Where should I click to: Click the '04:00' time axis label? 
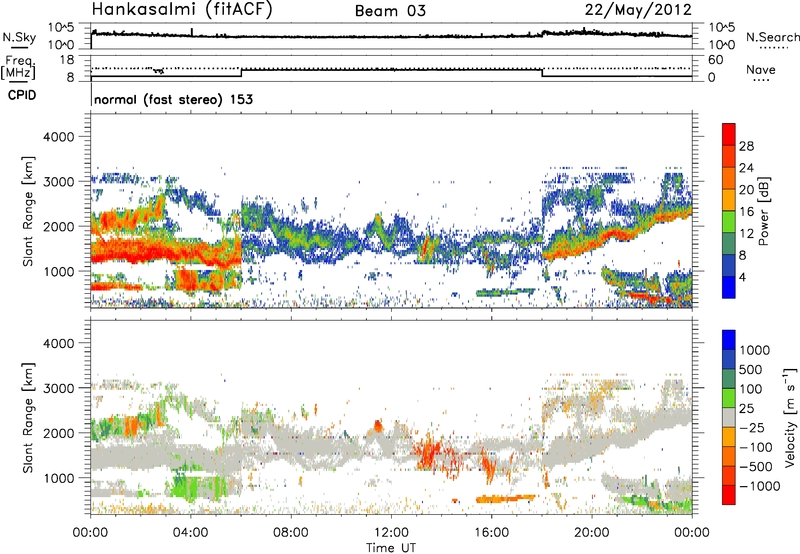191,533
